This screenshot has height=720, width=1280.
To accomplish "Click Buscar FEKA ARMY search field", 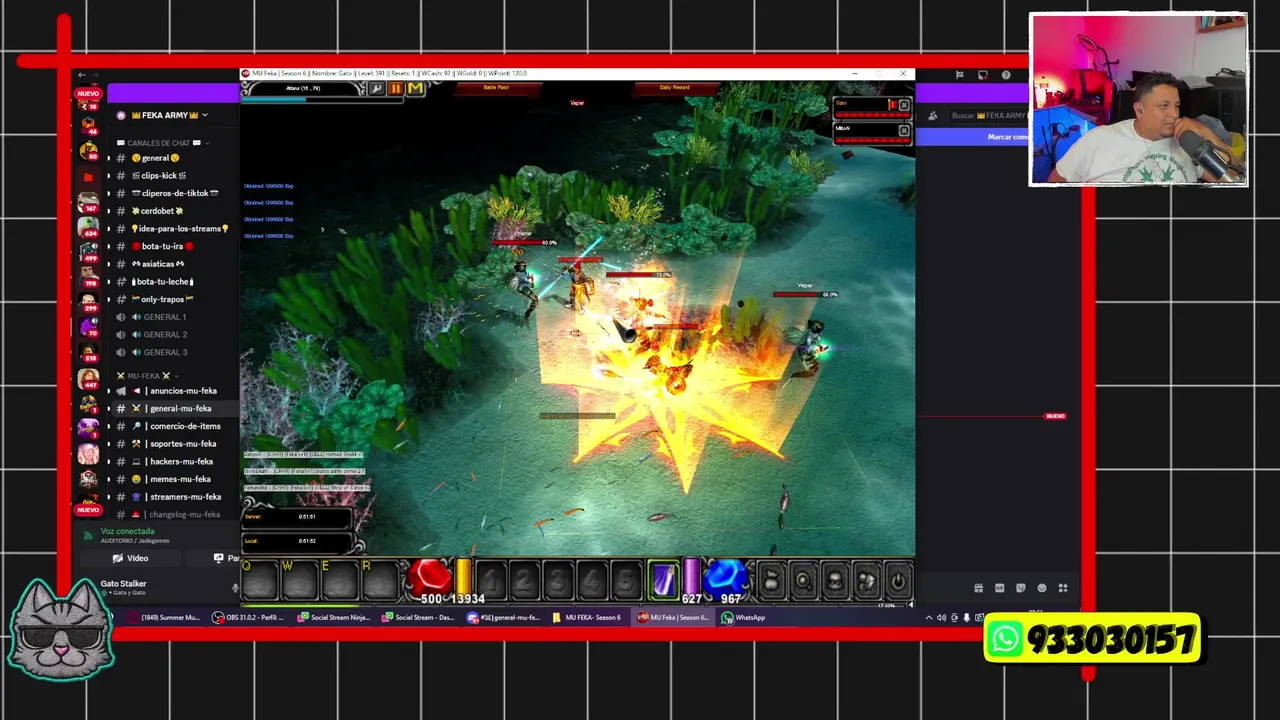I will coord(988,115).
